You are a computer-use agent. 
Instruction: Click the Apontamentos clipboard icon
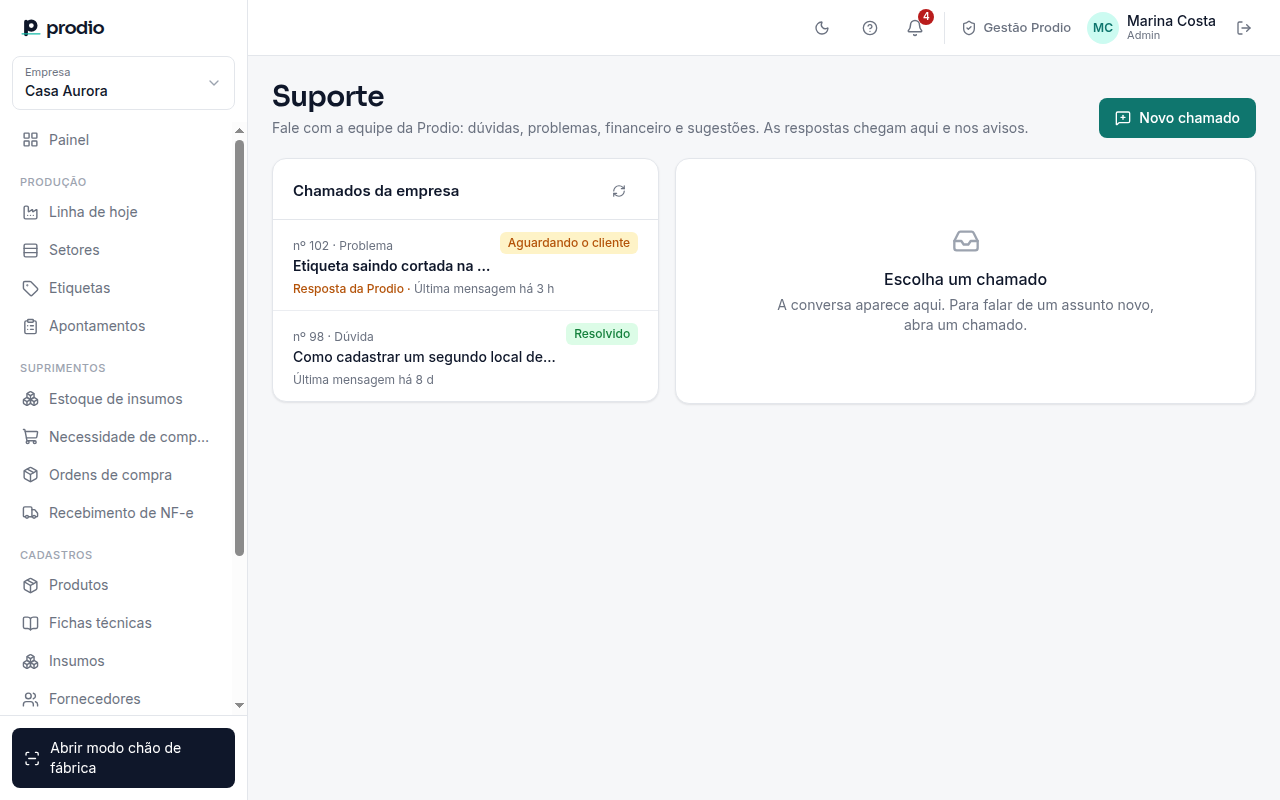click(31, 326)
